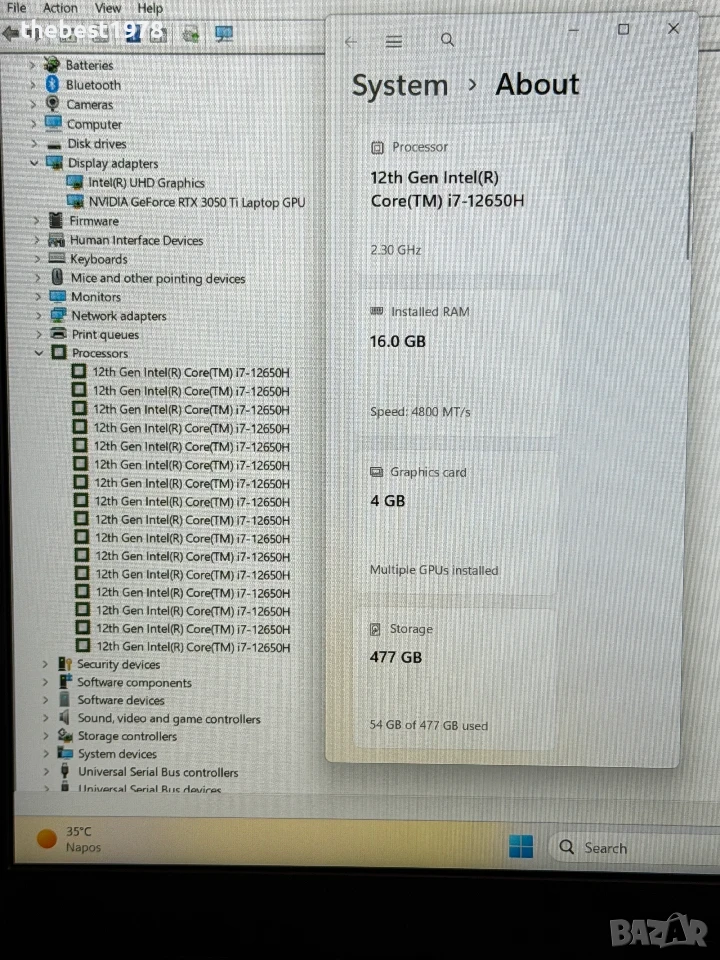Click the System devices icon

click(x=65, y=752)
